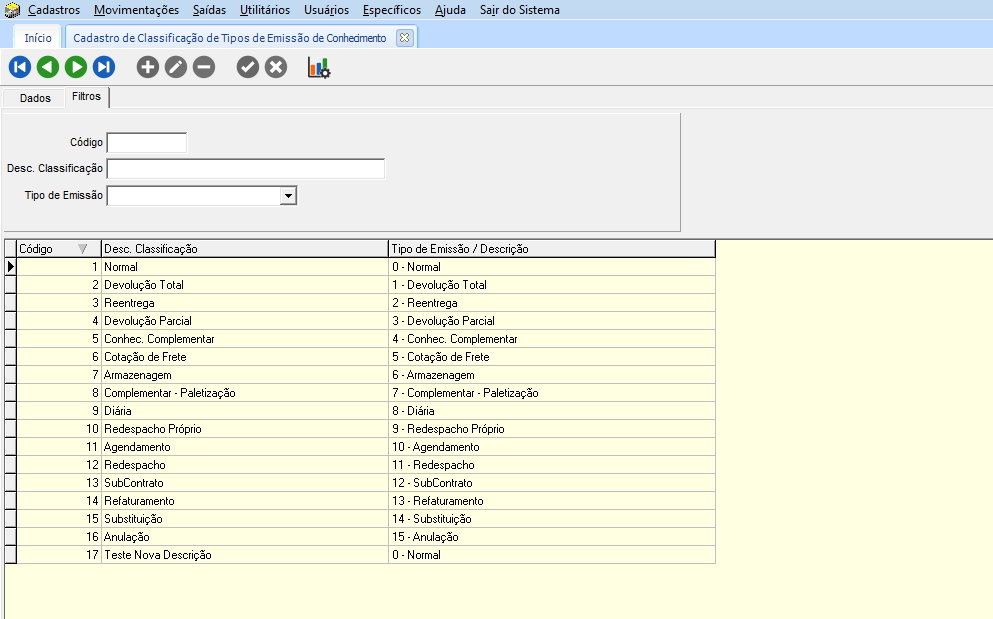Image resolution: width=993 pixels, height=619 pixels.
Task: Select Complementar - Paletização classification cell
Action: pyautogui.click(x=244, y=393)
